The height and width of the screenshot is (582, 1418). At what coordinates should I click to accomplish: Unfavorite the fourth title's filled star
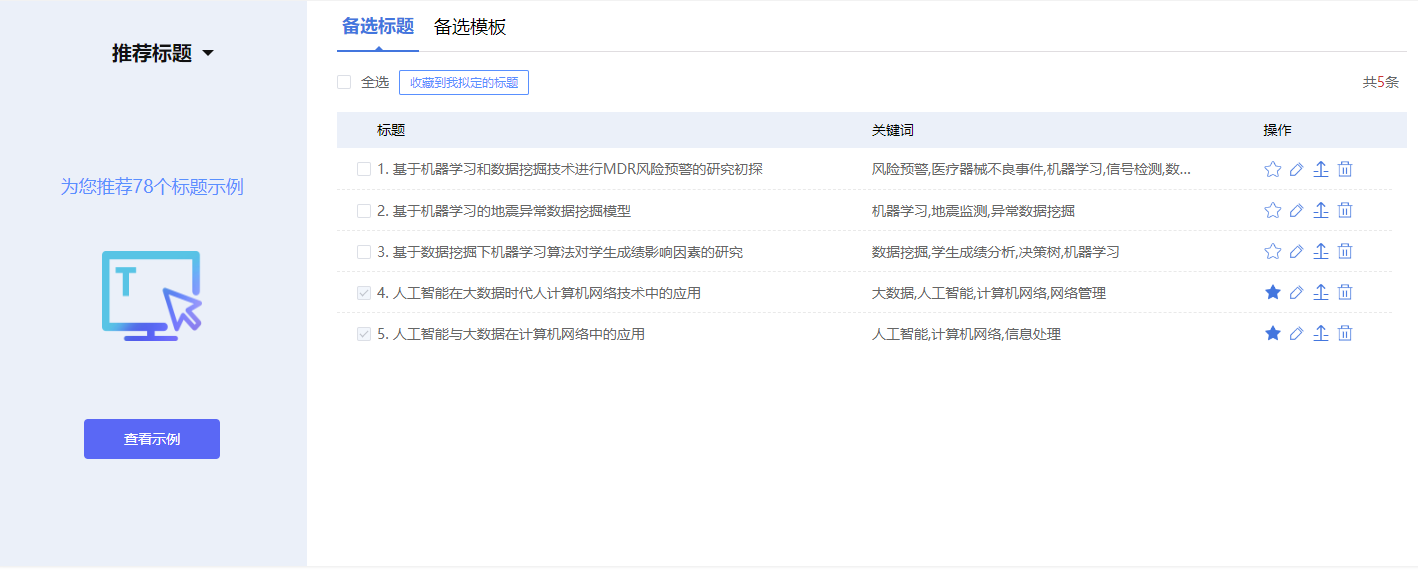(1272, 292)
